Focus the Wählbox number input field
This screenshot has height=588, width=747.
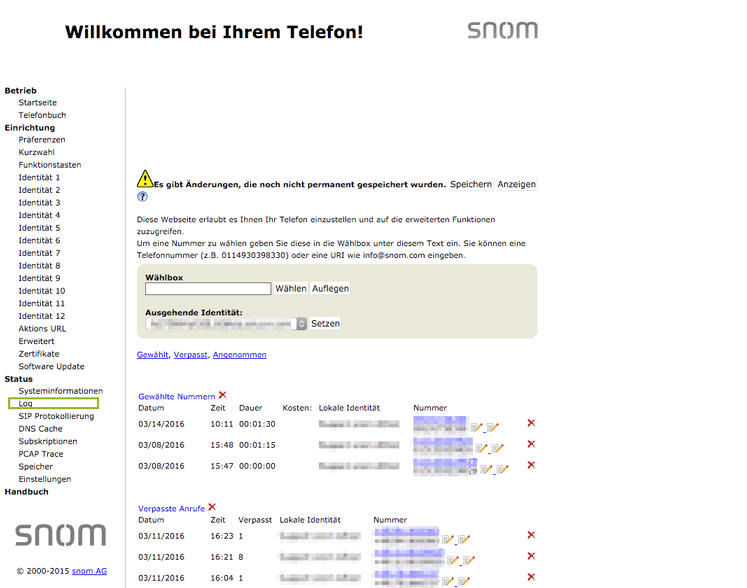(x=208, y=288)
